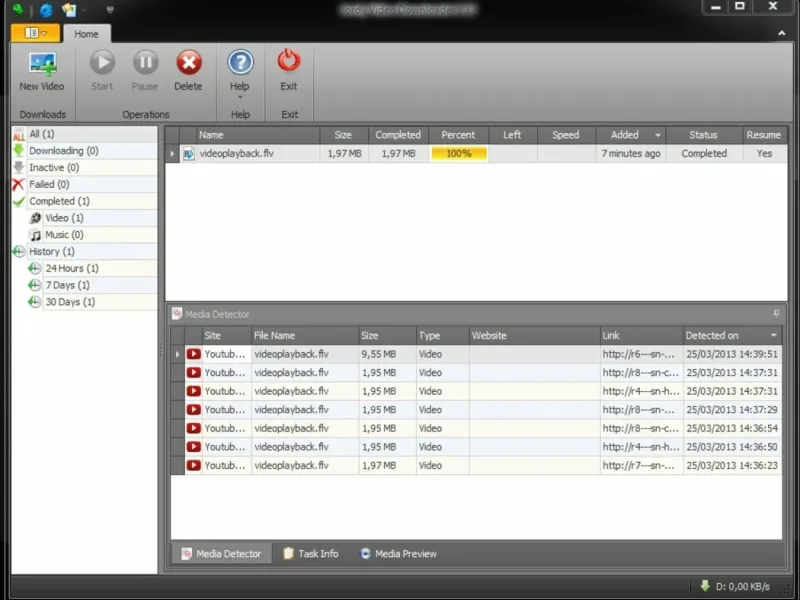Open the Help dropdown button
Viewport: 800px width, 600px height.
pos(239,74)
